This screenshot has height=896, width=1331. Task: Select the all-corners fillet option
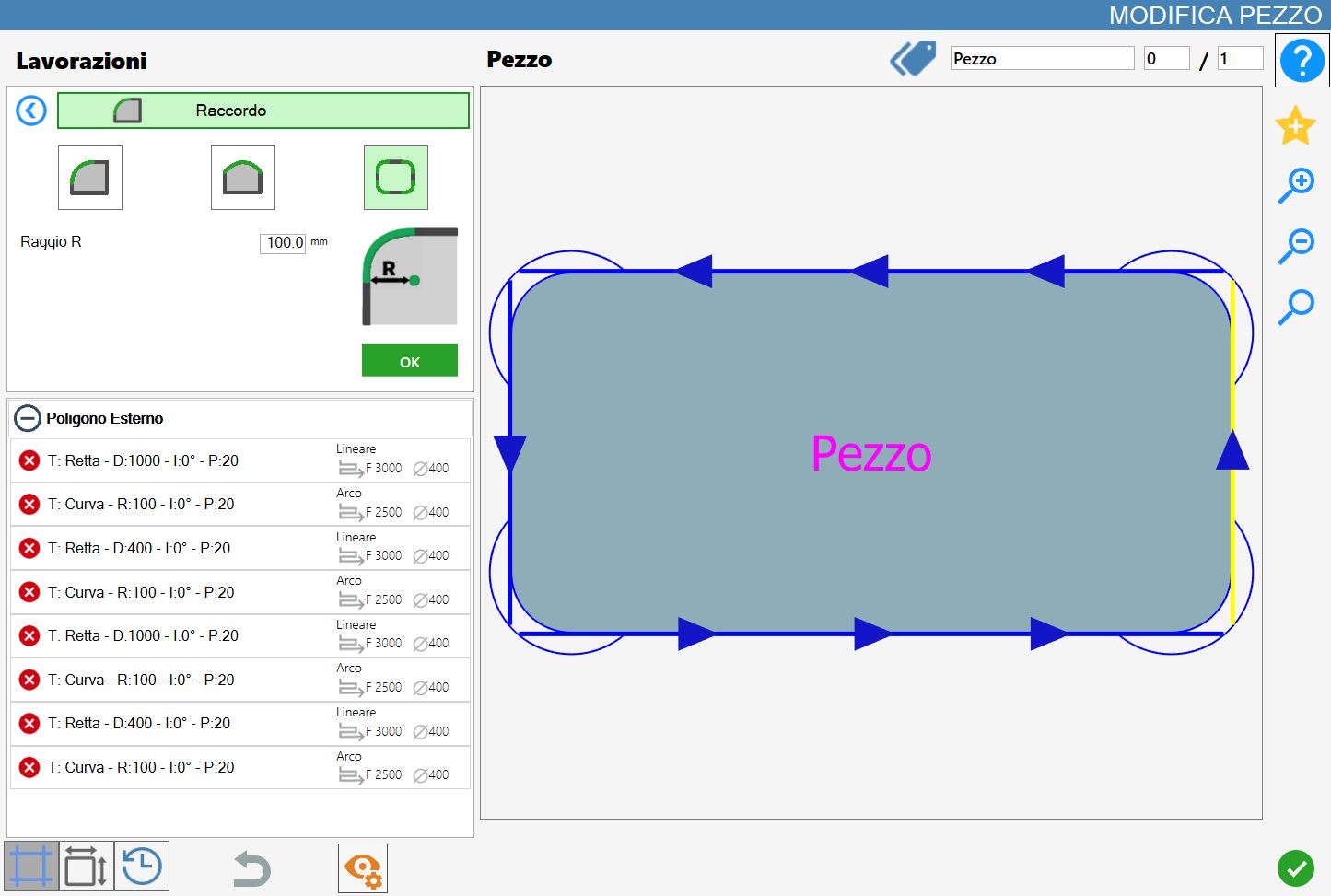pyautogui.click(x=396, y=178)
